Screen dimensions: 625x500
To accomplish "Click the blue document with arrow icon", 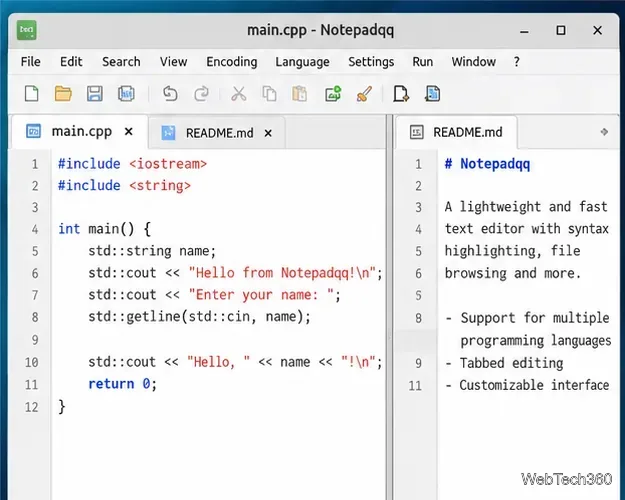I will pos(432,94).
